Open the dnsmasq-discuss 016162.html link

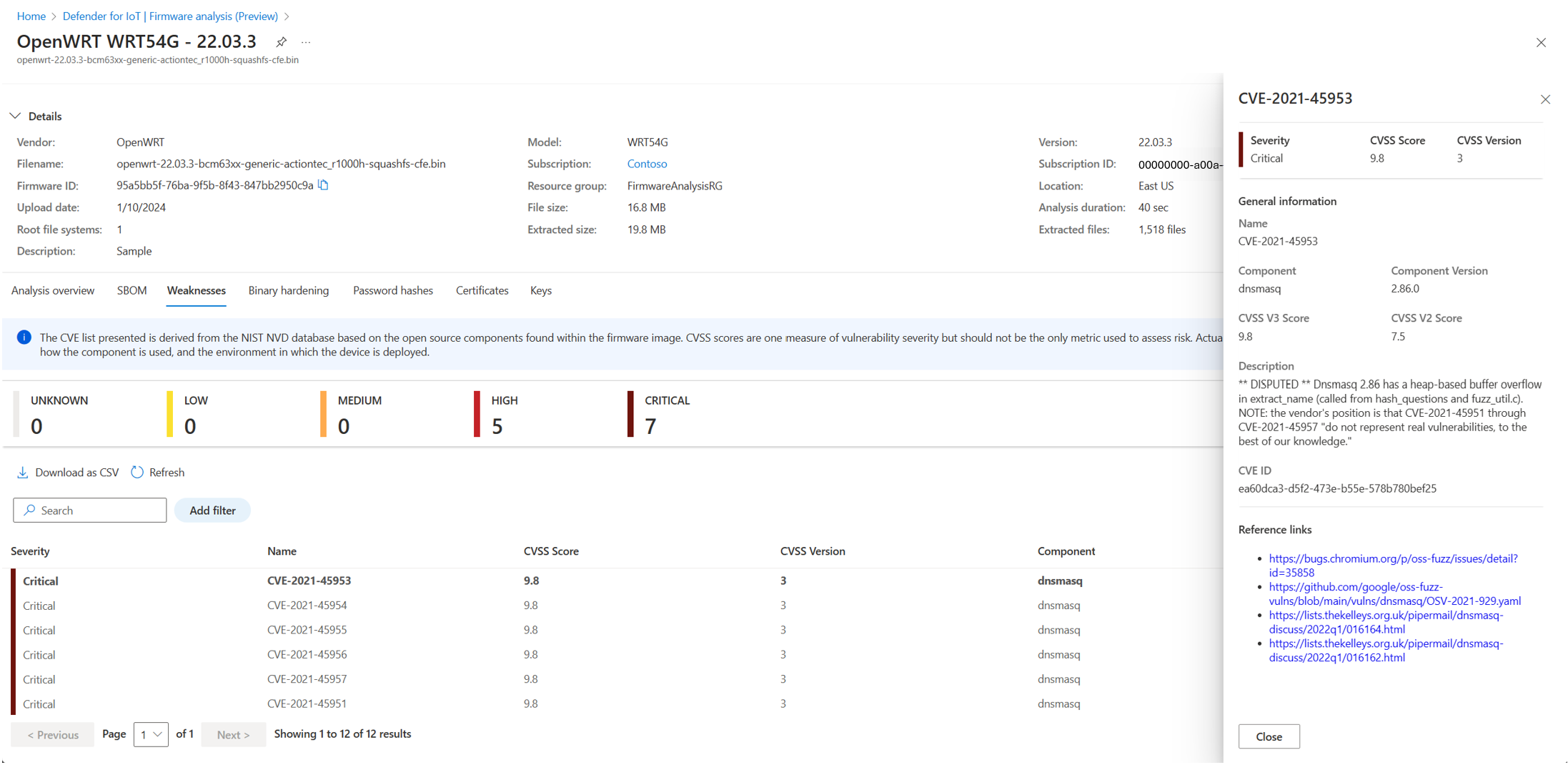coord(1386,651)
